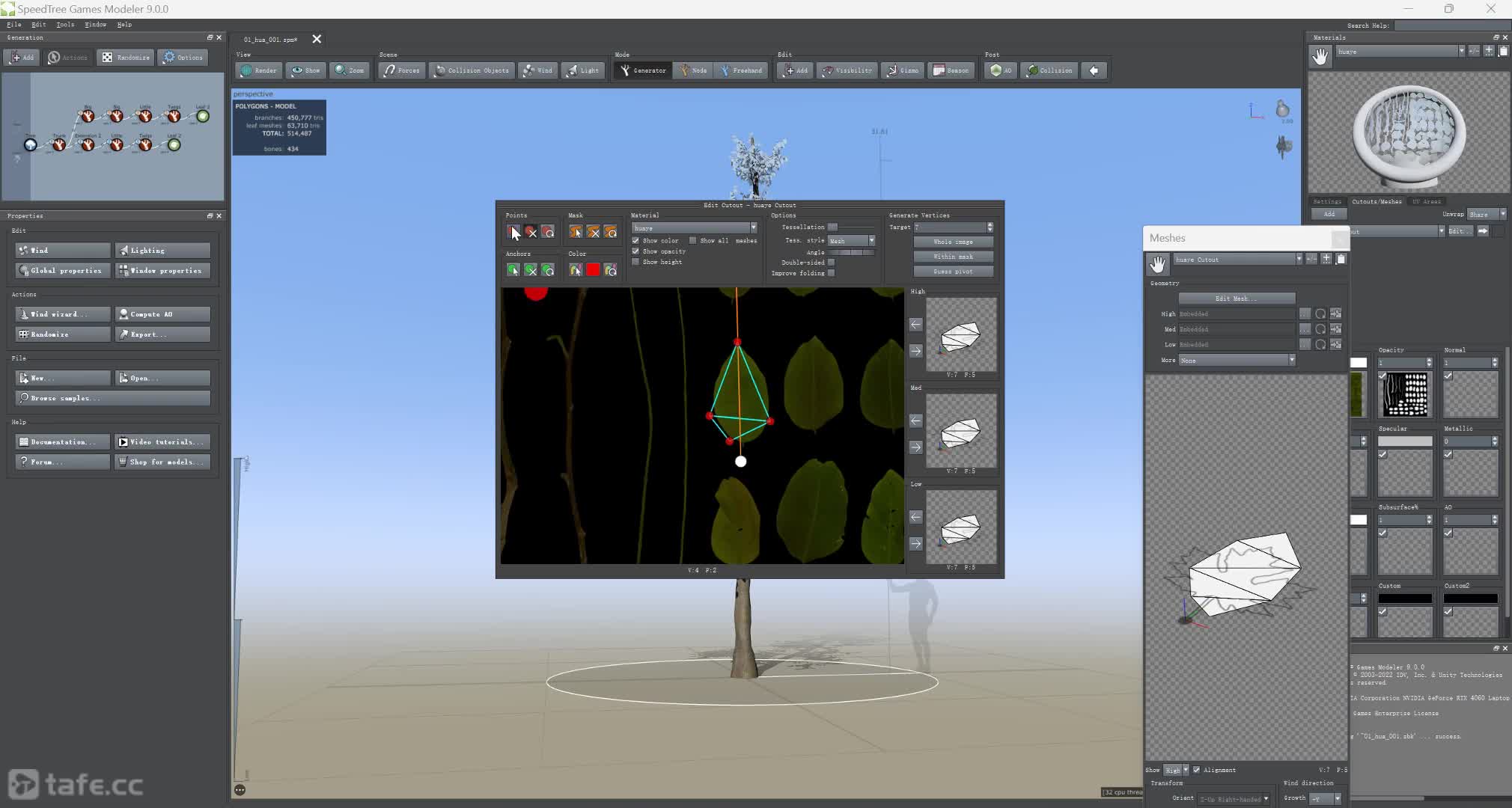Open Collision Objects in Scene toolbar

coord(472,70)
